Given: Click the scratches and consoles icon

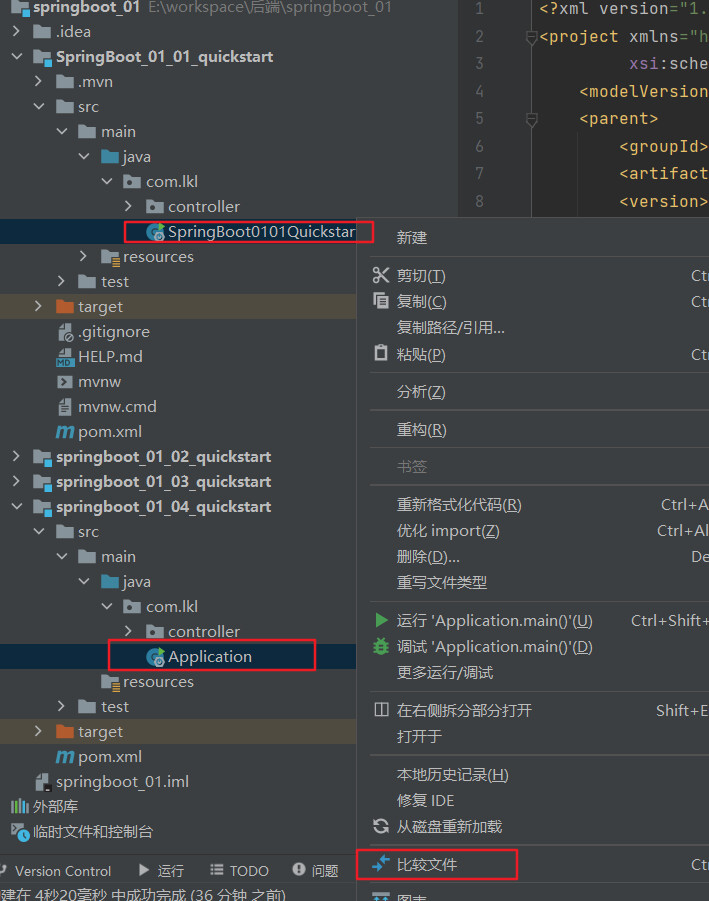Looking at the screenshot, I should (20, 832).
